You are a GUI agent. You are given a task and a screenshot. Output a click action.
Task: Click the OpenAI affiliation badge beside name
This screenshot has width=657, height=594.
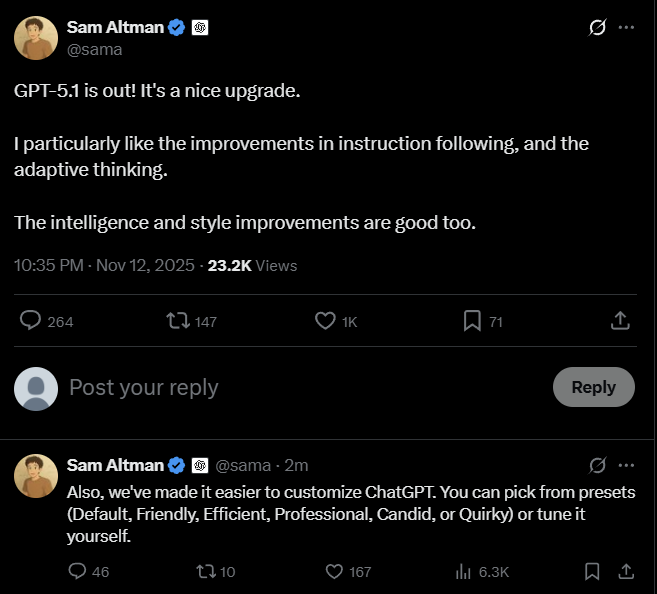tap(199, 28)
